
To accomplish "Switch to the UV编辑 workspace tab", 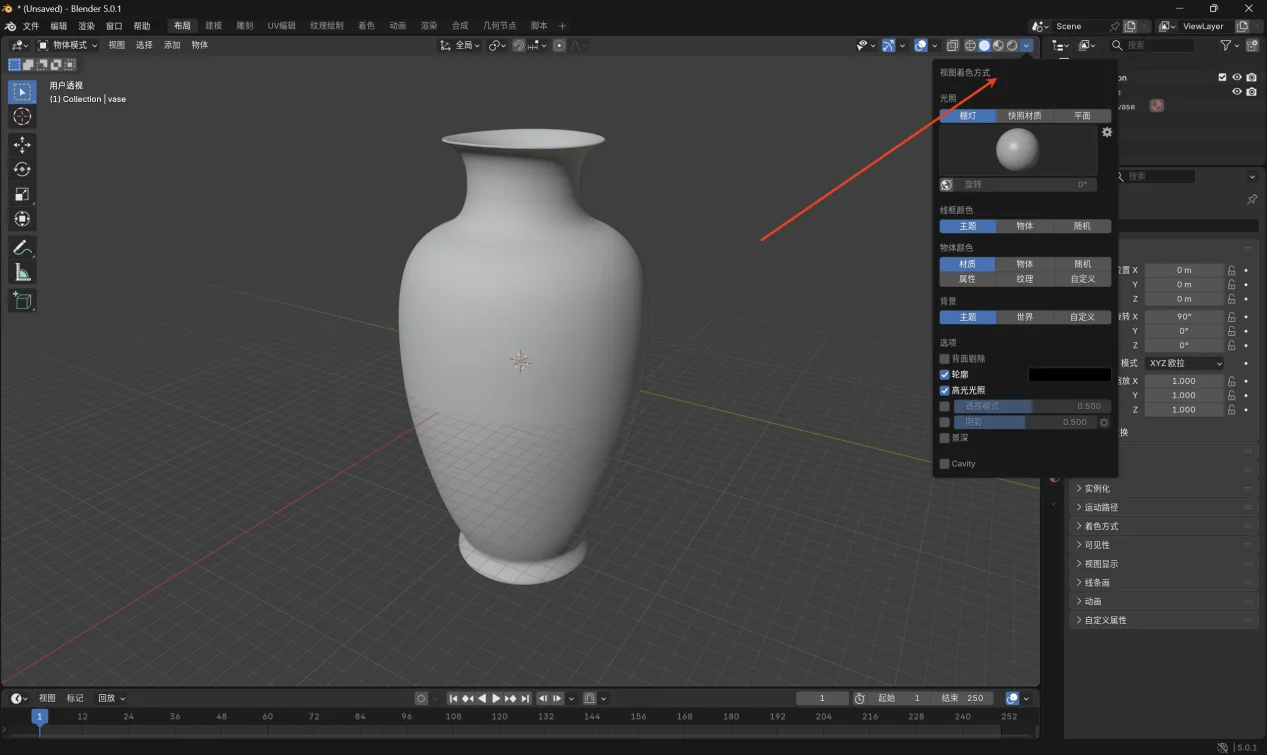I will 281,26.
